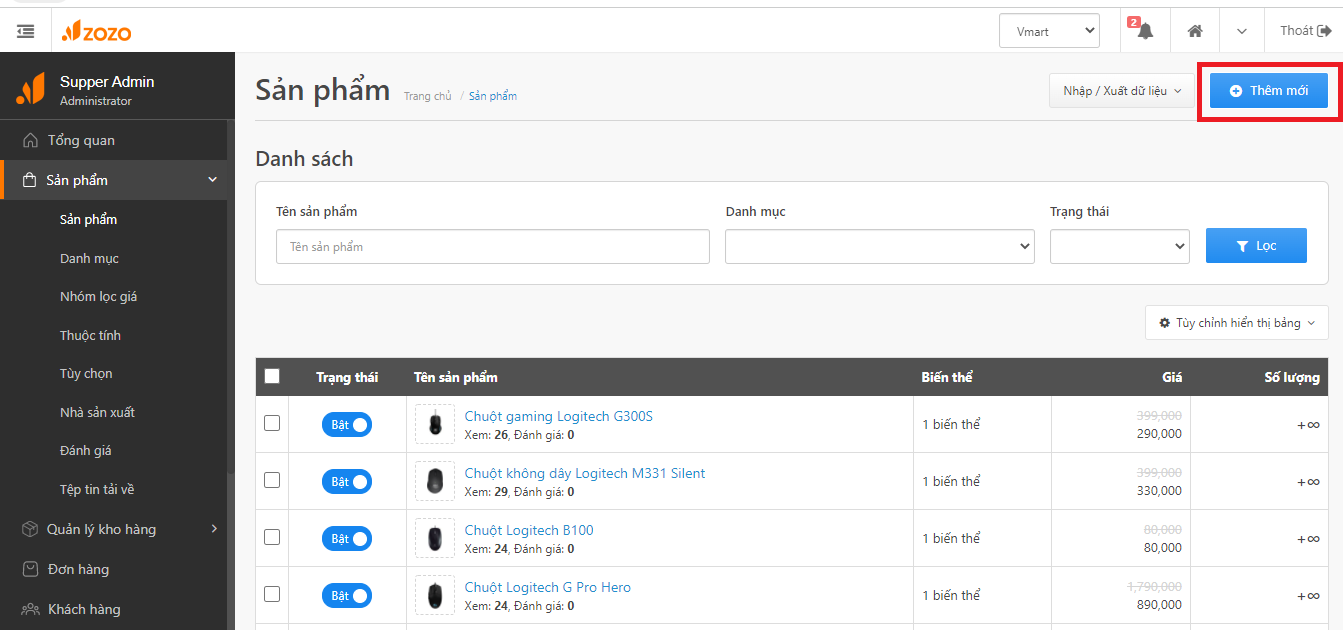The image size is (1343, 630).
Task: Go to home via house icon
Action: pyautogui.click(x=1194, y=31)
